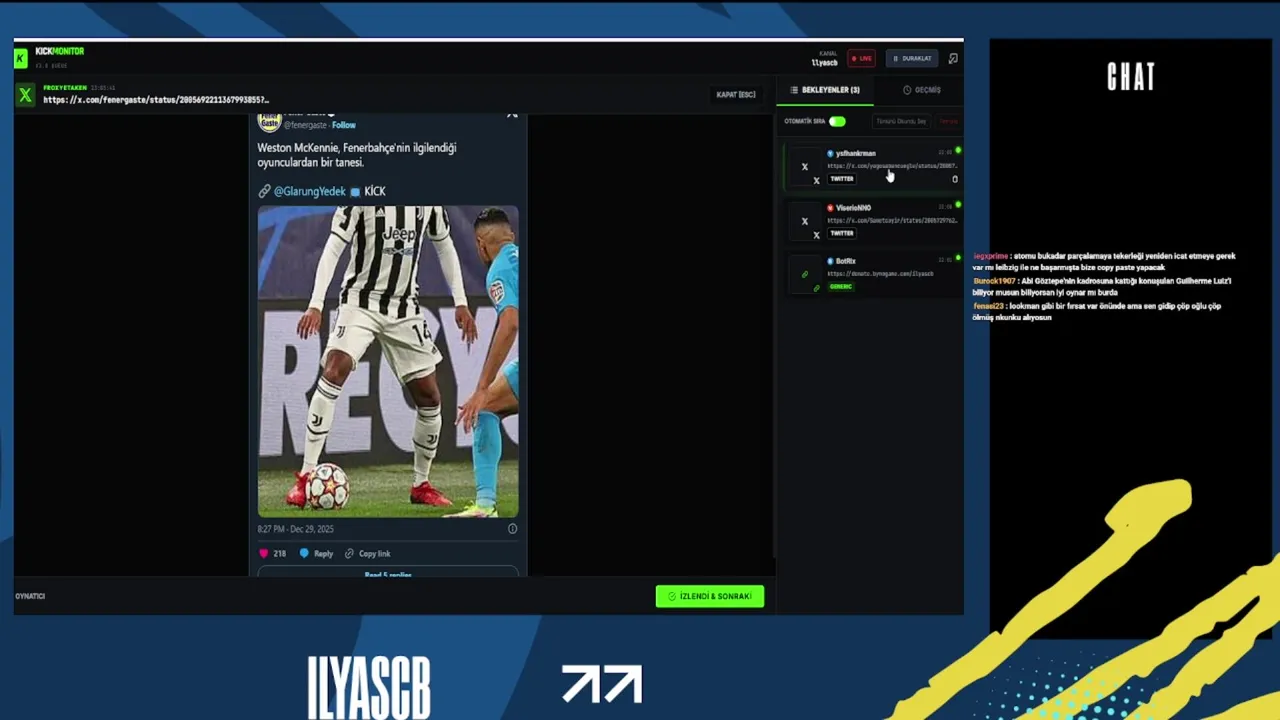Click the green Kick K logo
The image size is (1280, 720).
click(20, 58)
